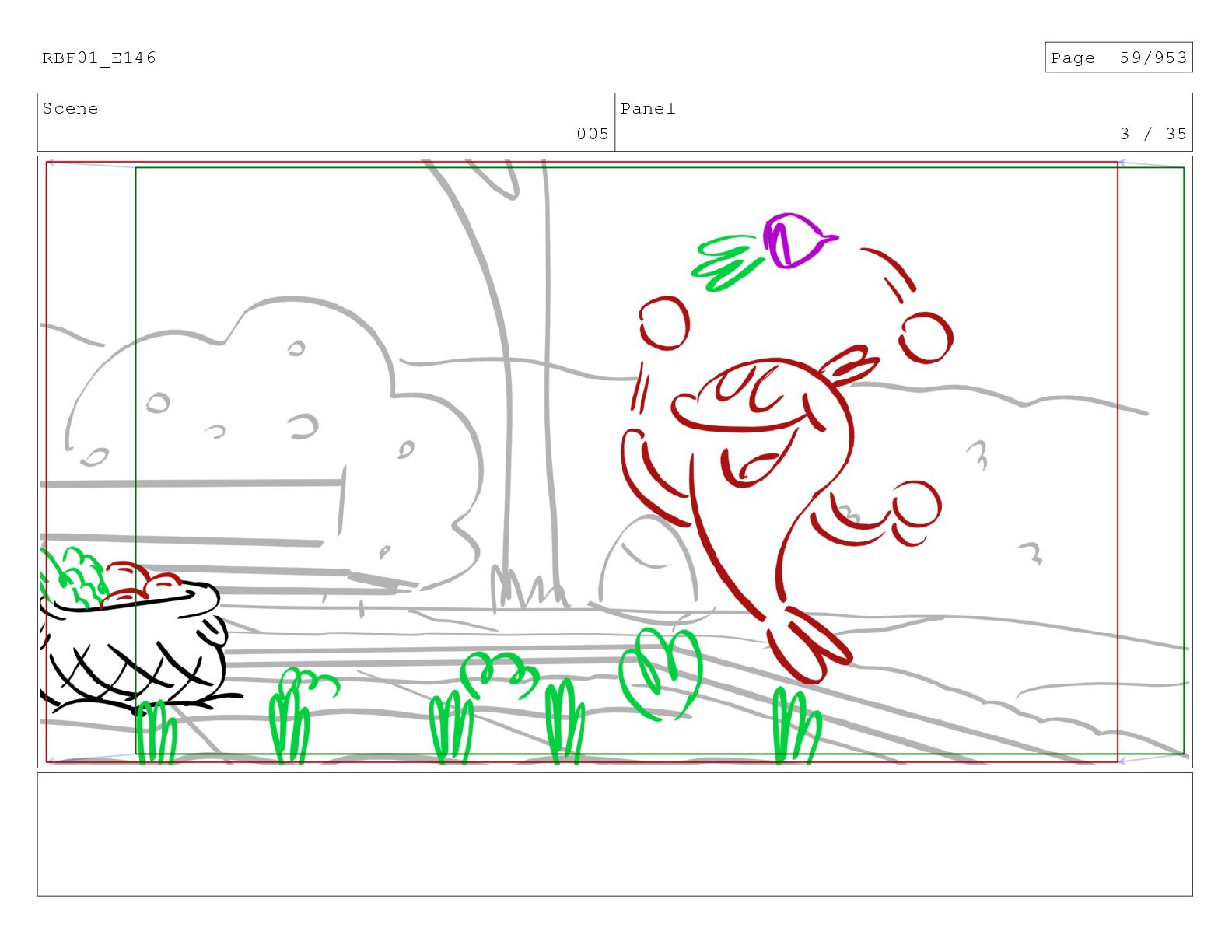Viewport: 1232px width, 952px height.
Task: Click the Scene label text
Action: point(70,108)
